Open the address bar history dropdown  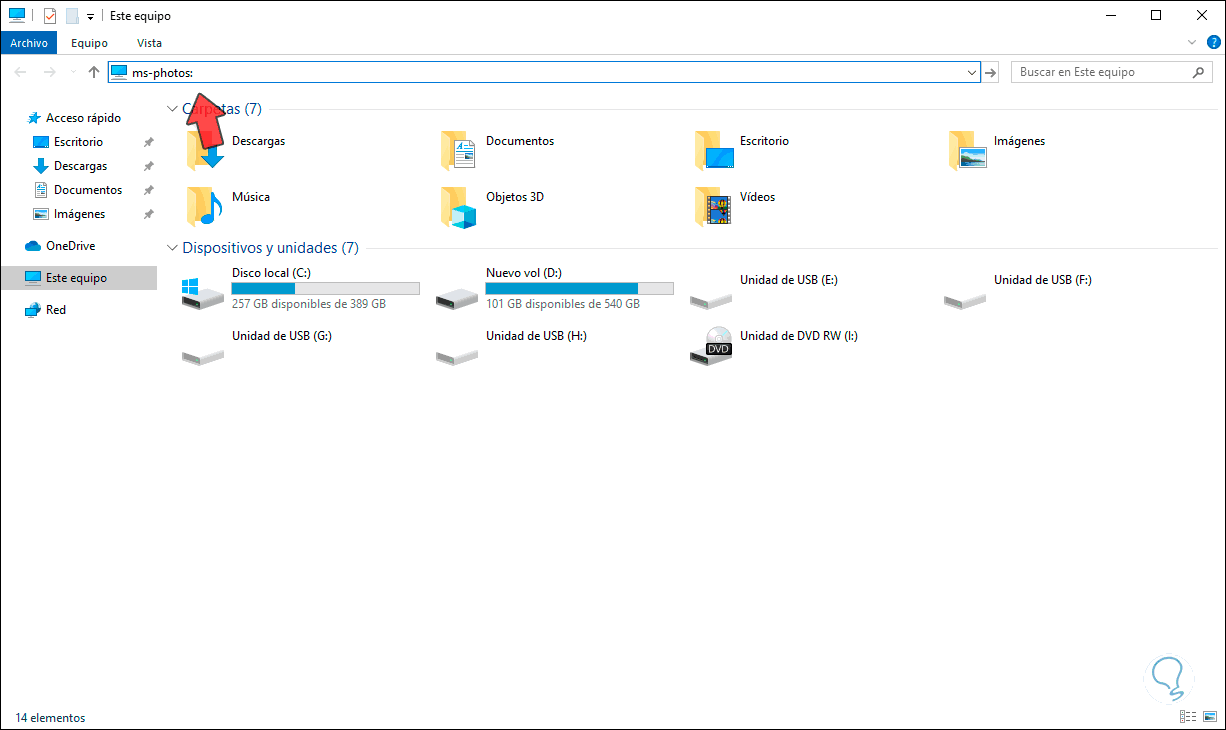click(x=972, y=72)
